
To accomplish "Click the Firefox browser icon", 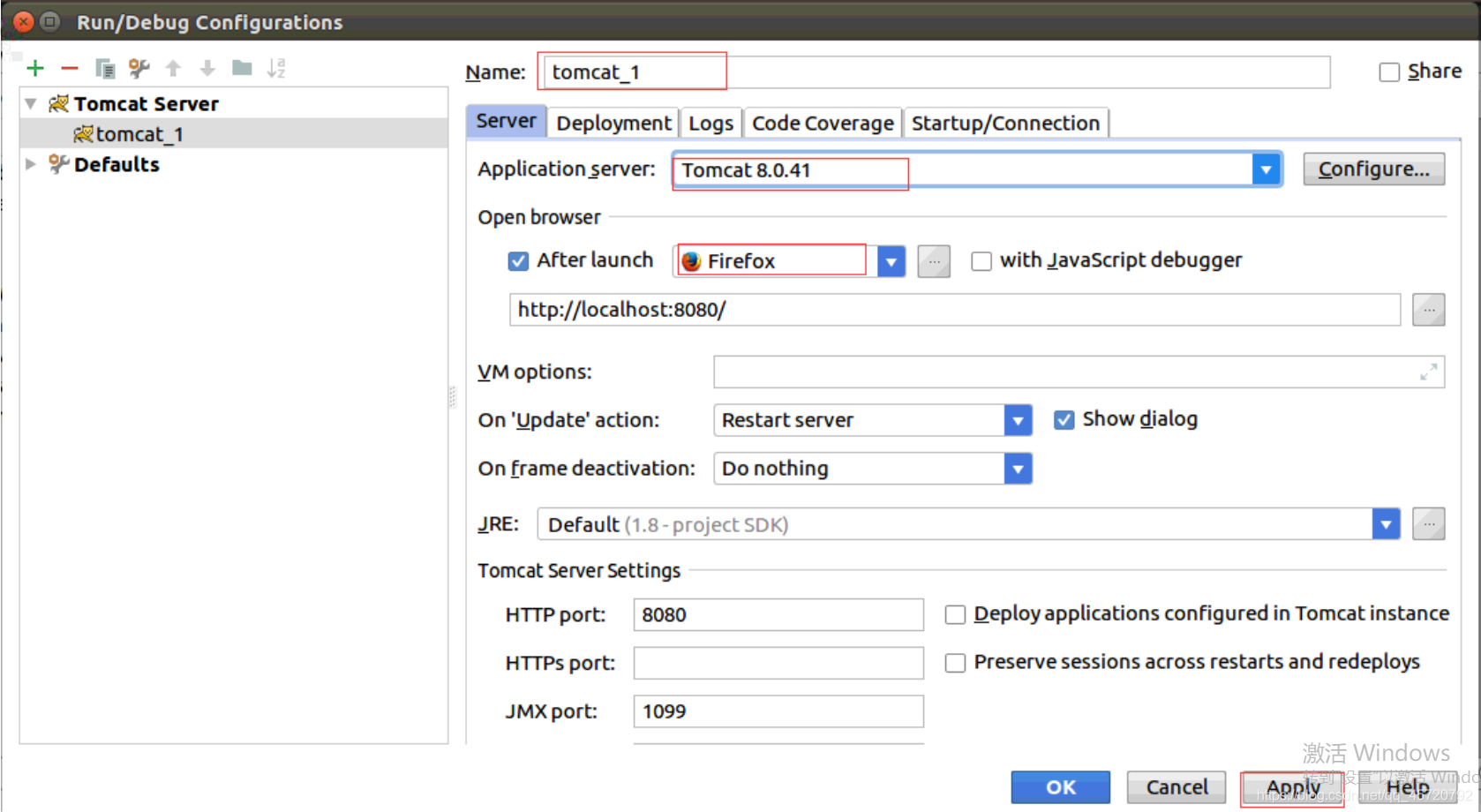I will coord(691,261).
